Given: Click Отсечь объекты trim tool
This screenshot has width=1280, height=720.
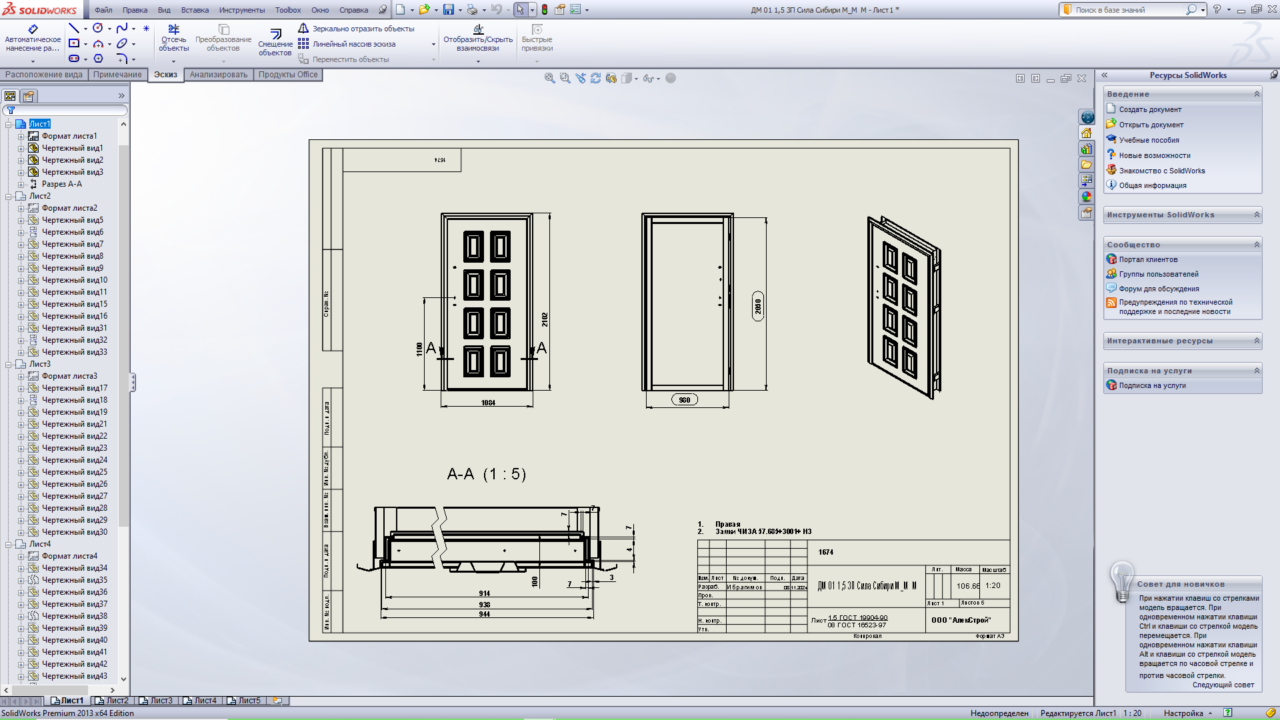Looking at the screenshot, I should point(174,38).
